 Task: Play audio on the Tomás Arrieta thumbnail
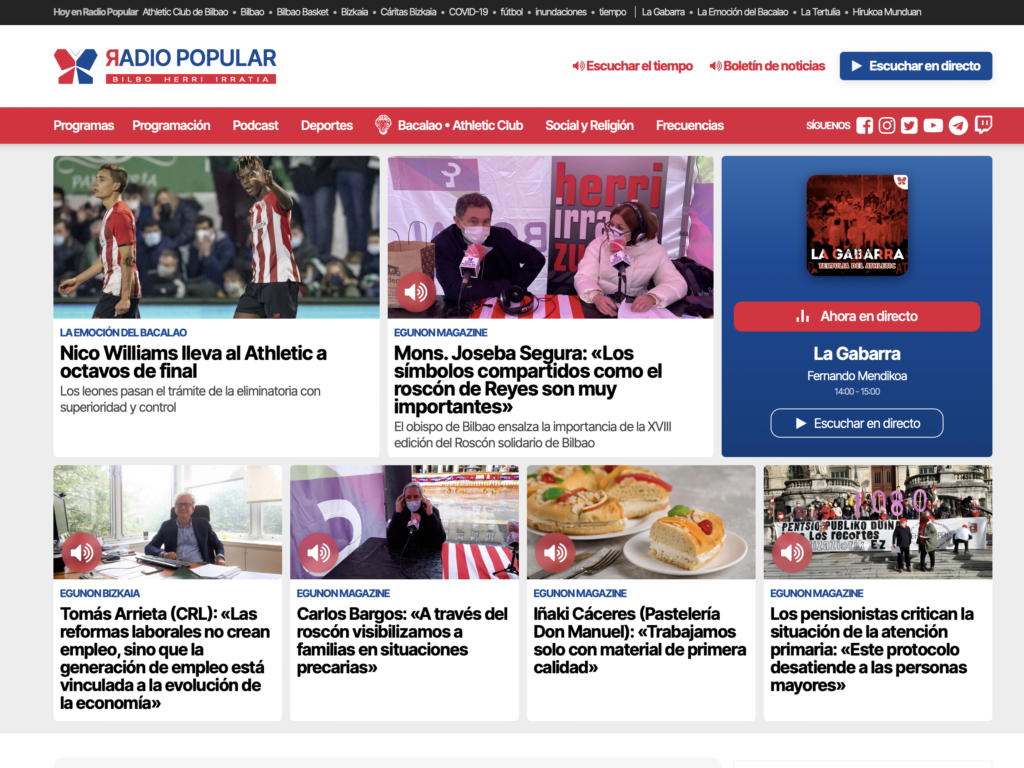pos(81,552)
